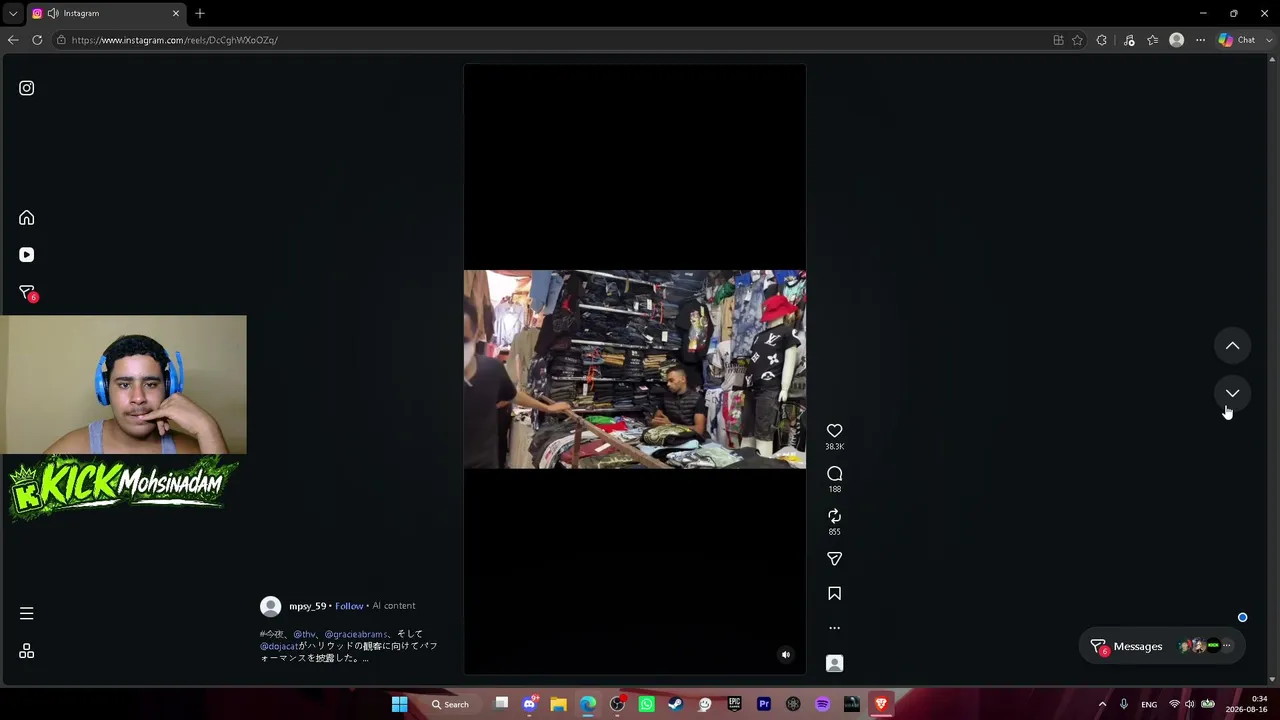
Task: Go back in the browser
Action: tap(13, 40)
